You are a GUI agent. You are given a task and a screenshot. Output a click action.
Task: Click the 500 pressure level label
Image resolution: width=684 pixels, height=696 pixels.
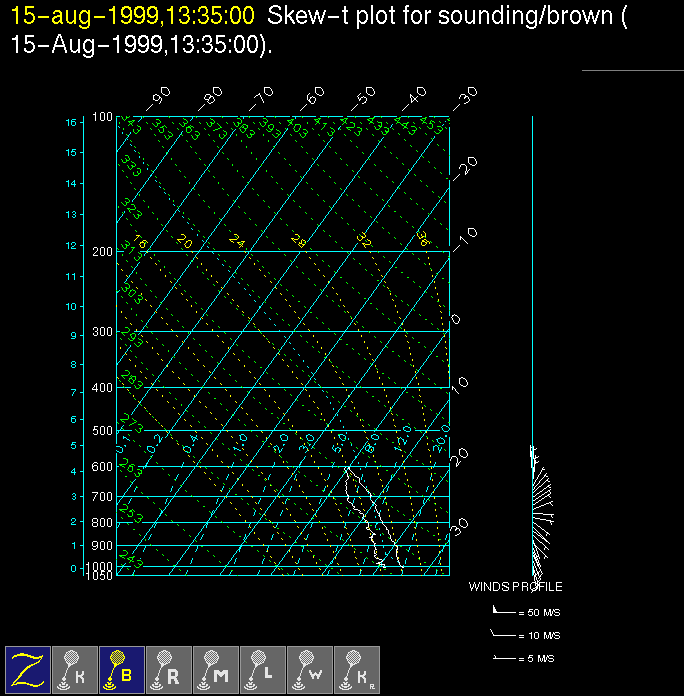click(x=103, y=431)
